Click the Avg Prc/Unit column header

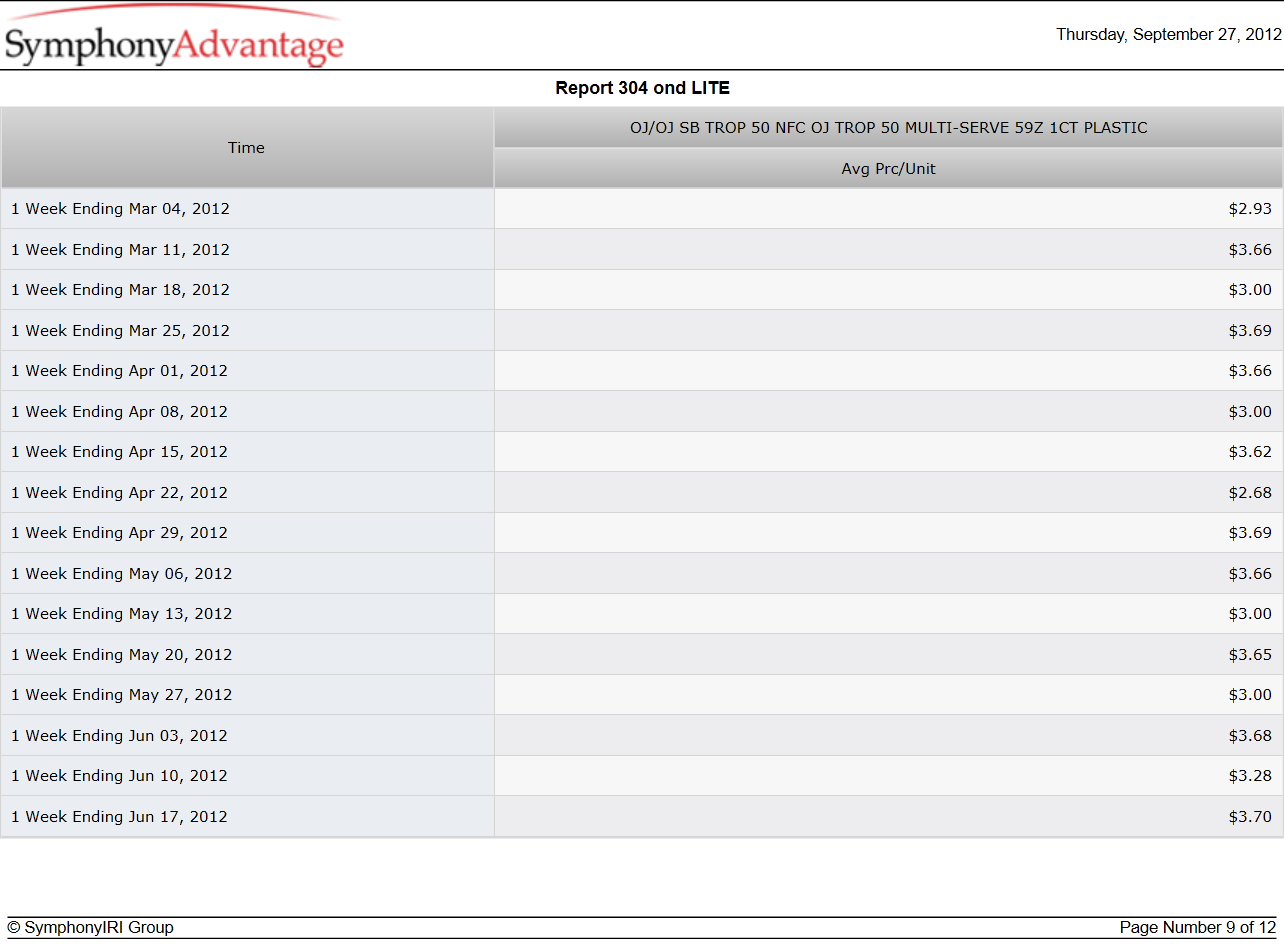point(888,169)
